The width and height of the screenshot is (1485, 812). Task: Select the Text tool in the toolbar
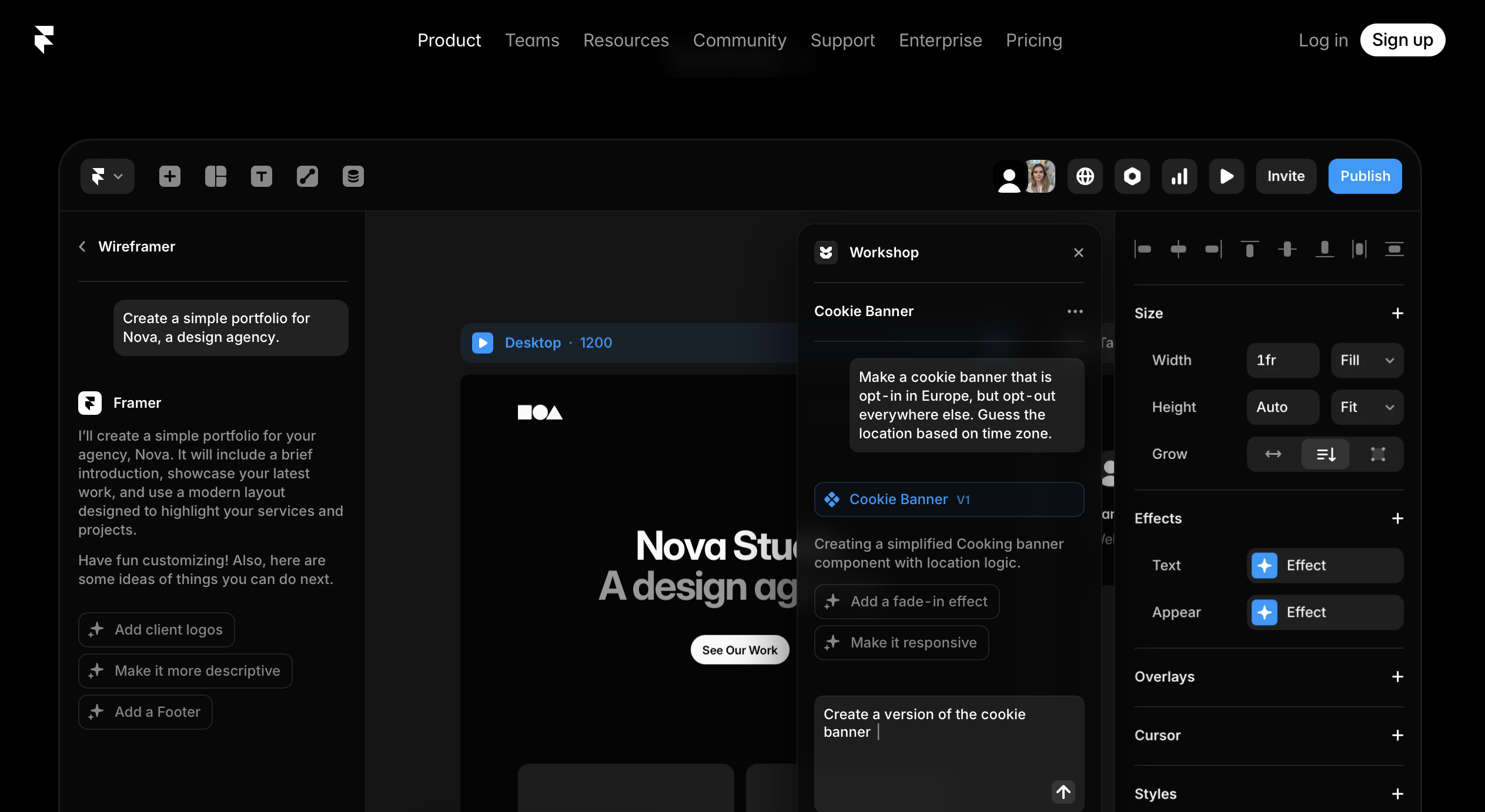click(x=261, y=176)
